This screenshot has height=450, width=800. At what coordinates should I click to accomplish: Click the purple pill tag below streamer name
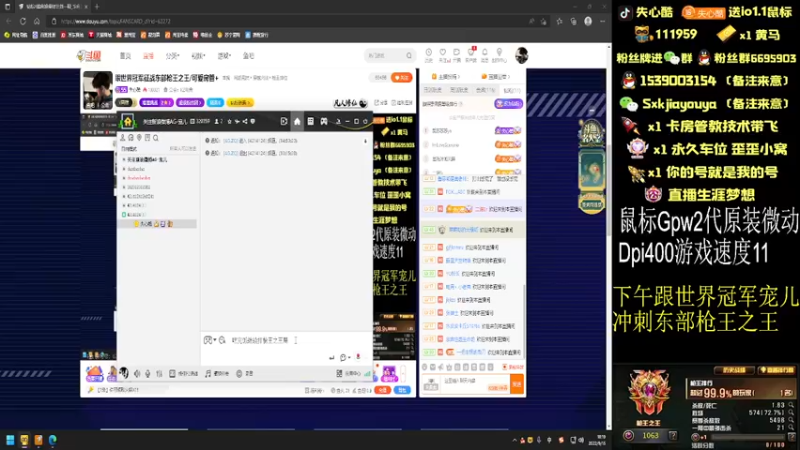[156, 103]
